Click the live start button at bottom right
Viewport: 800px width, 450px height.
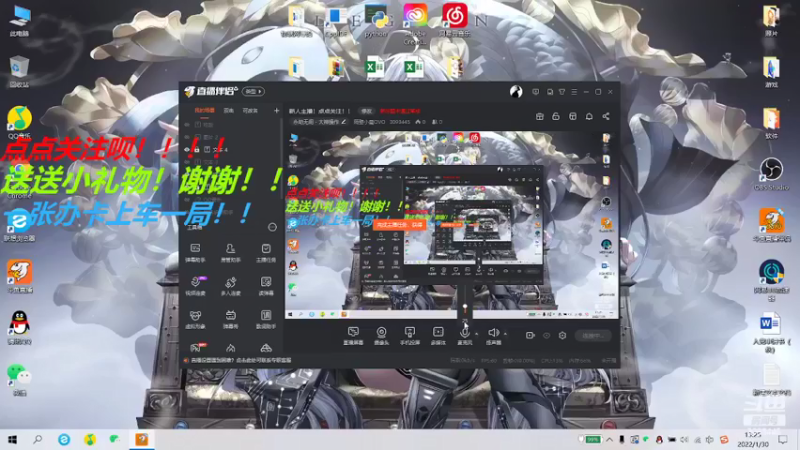pyautogui.click(x=593, y=335)
